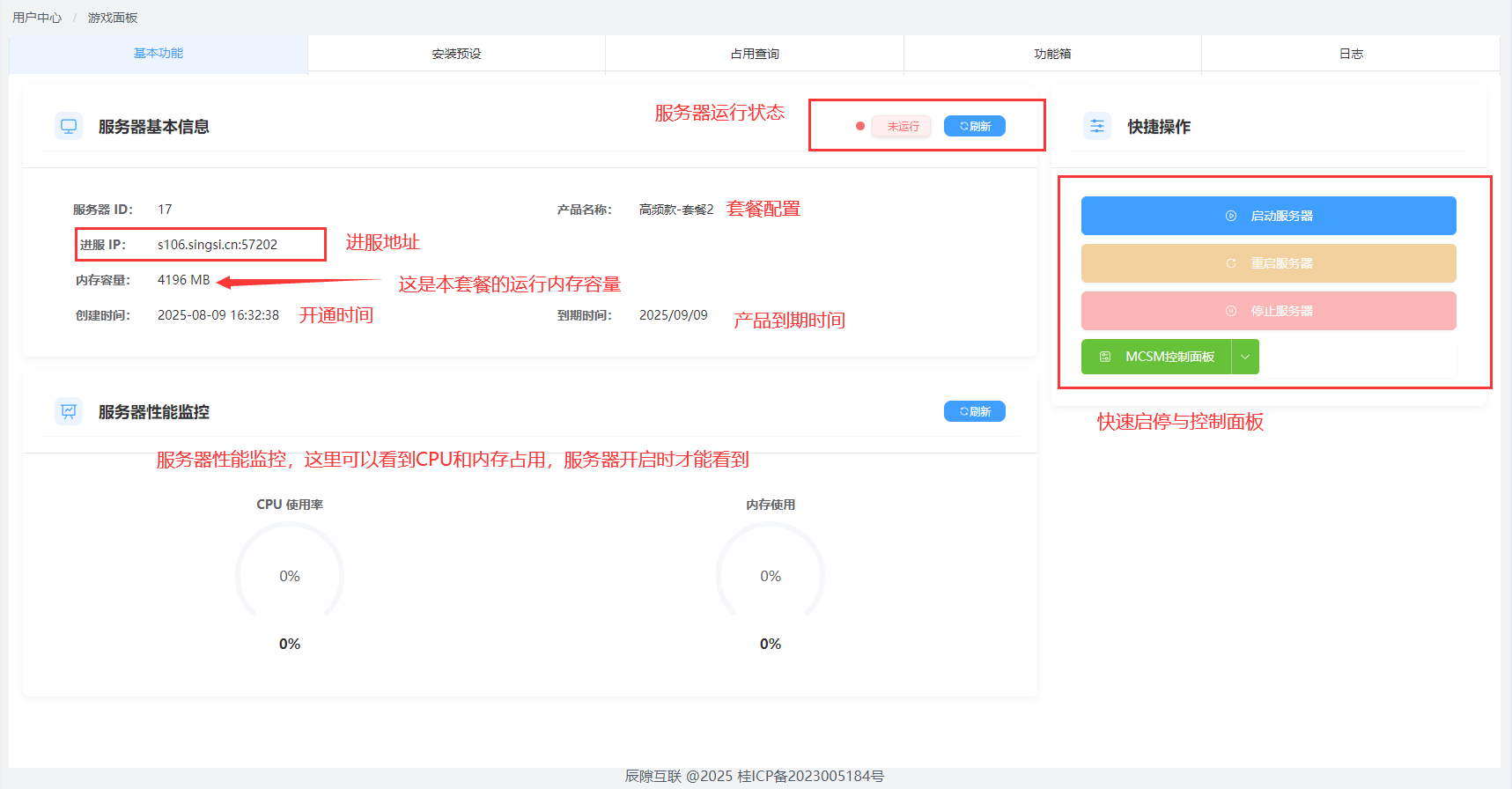Open the 日志 tab
The image size is (1512, 789).
point(1351,54)
